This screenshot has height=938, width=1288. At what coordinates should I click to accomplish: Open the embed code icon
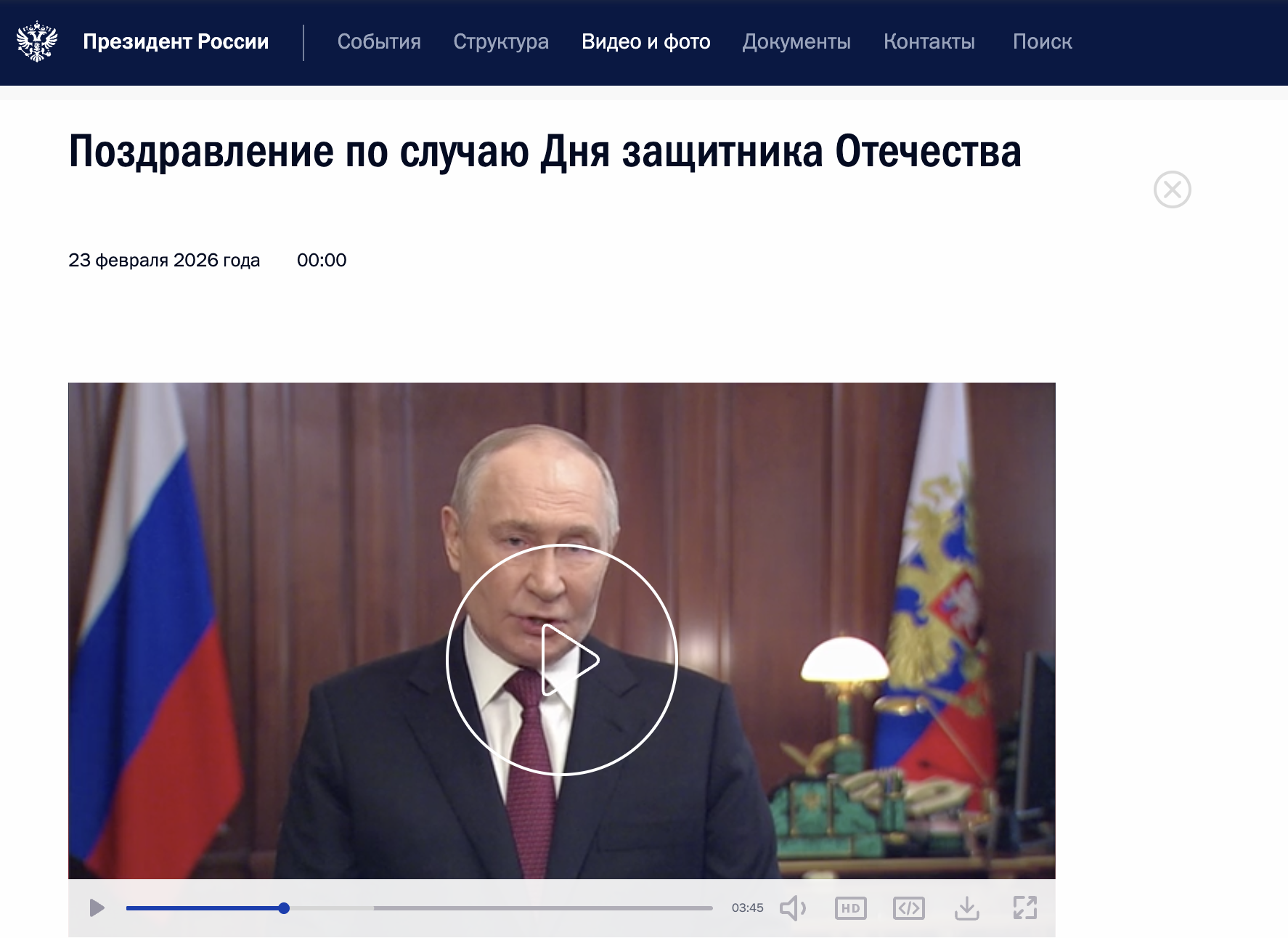pyautogui.click(x=909, y=908)
